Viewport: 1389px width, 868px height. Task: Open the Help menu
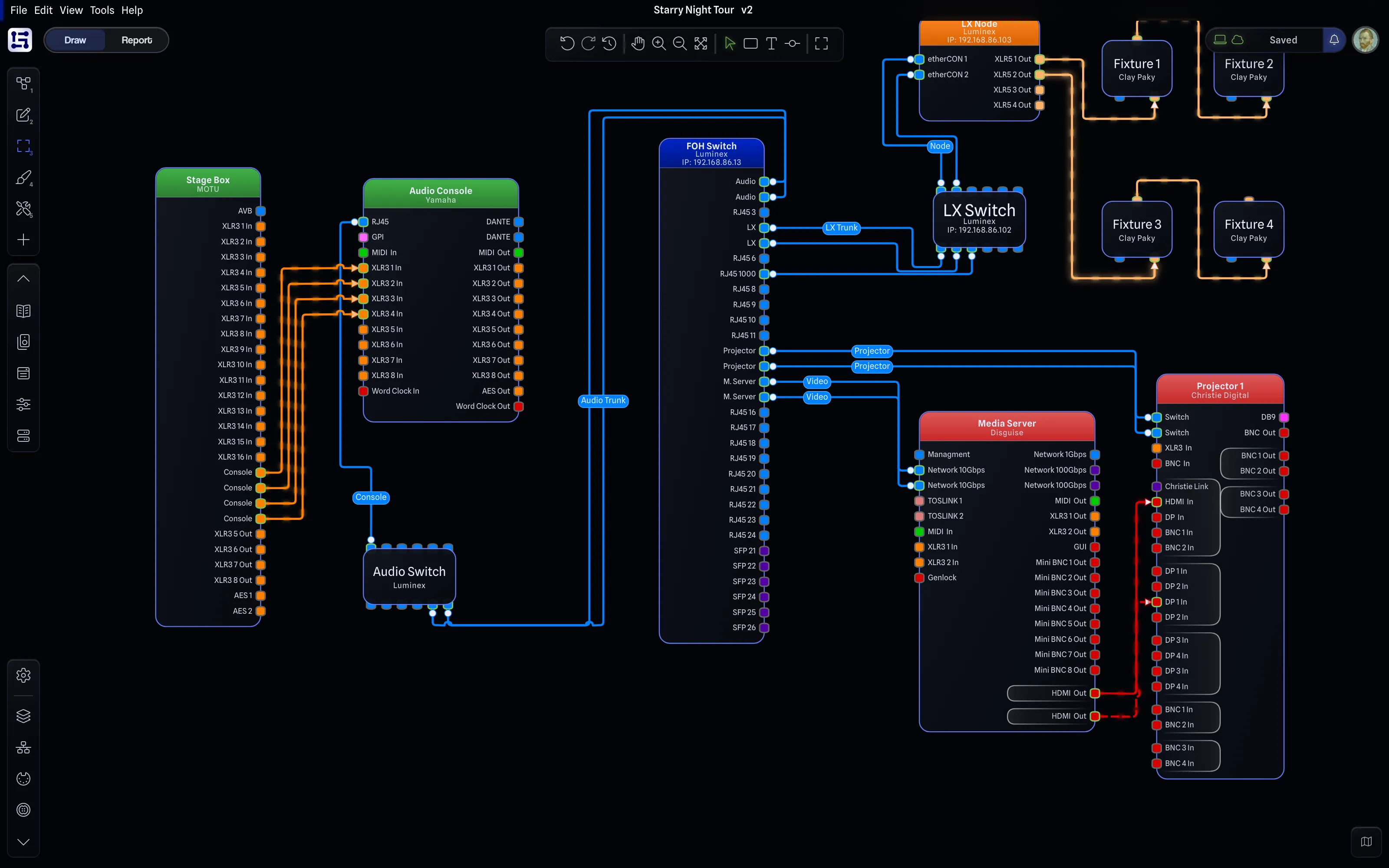click(x=132, y=10)
